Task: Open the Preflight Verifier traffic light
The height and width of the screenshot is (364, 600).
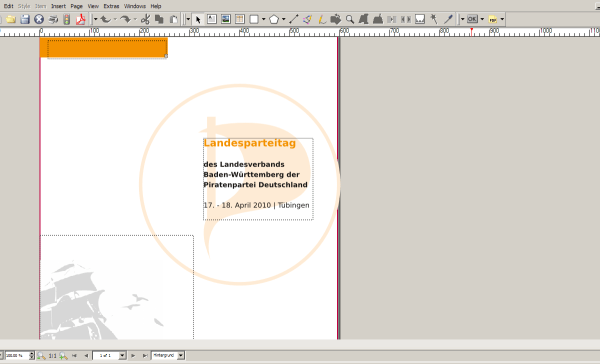Action: coord(67,19)
